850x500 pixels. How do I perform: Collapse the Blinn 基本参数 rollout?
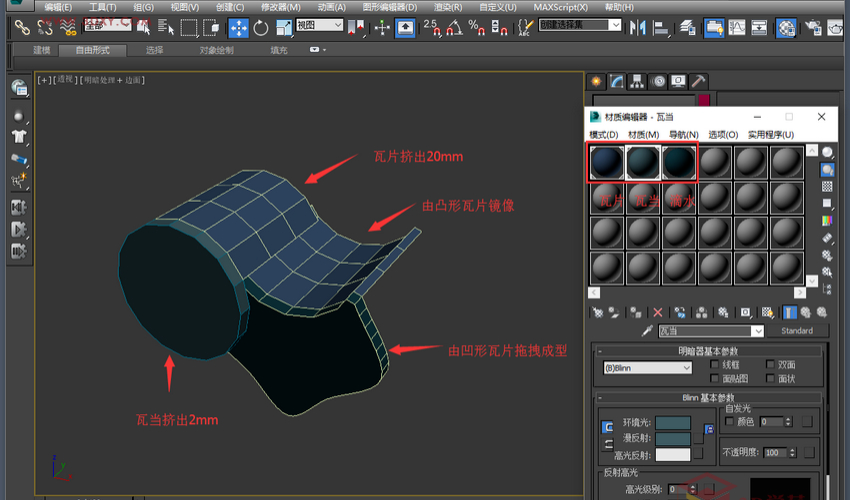click(710, 398)
